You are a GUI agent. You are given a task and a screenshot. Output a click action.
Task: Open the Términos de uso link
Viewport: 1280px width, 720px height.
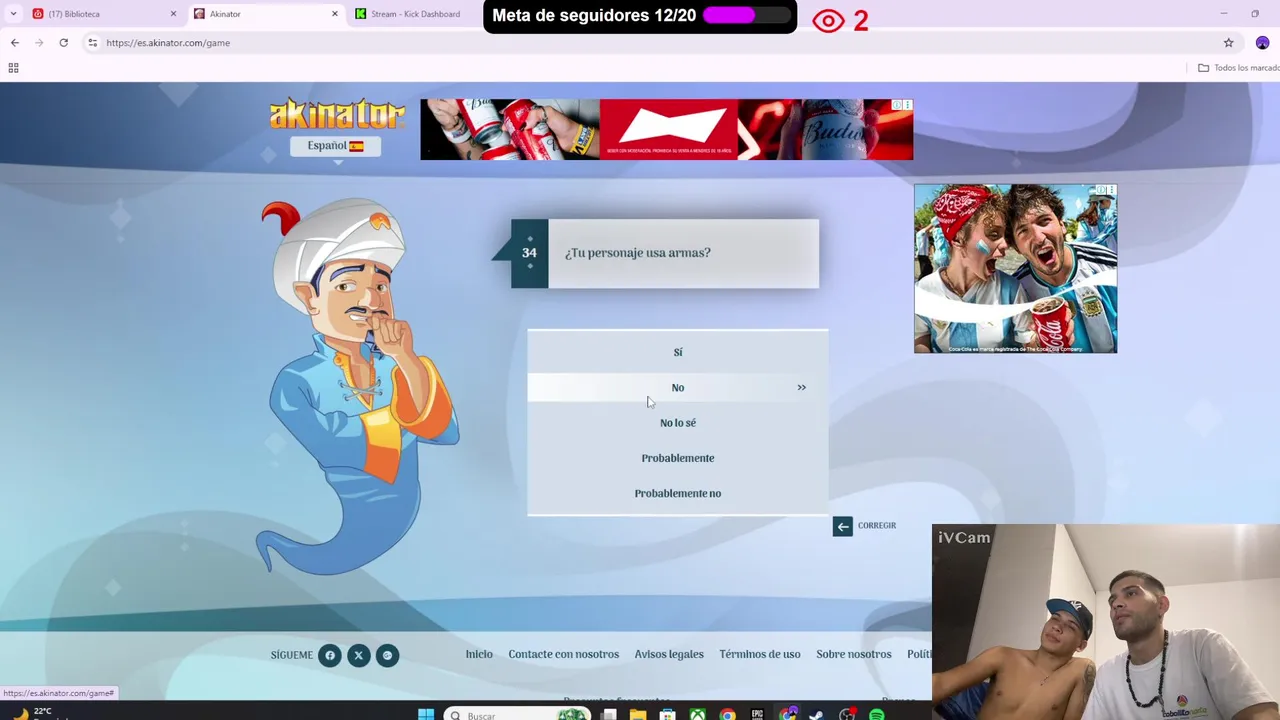[759, 654]
